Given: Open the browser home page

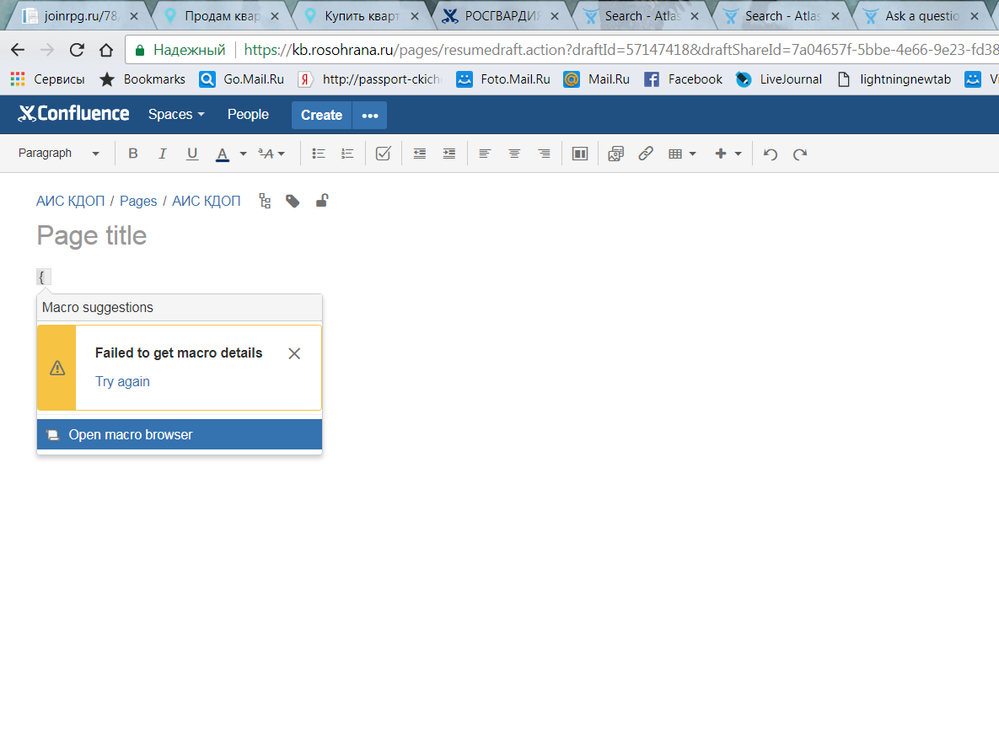Looking at the screenshot, I should coord(106,50).
